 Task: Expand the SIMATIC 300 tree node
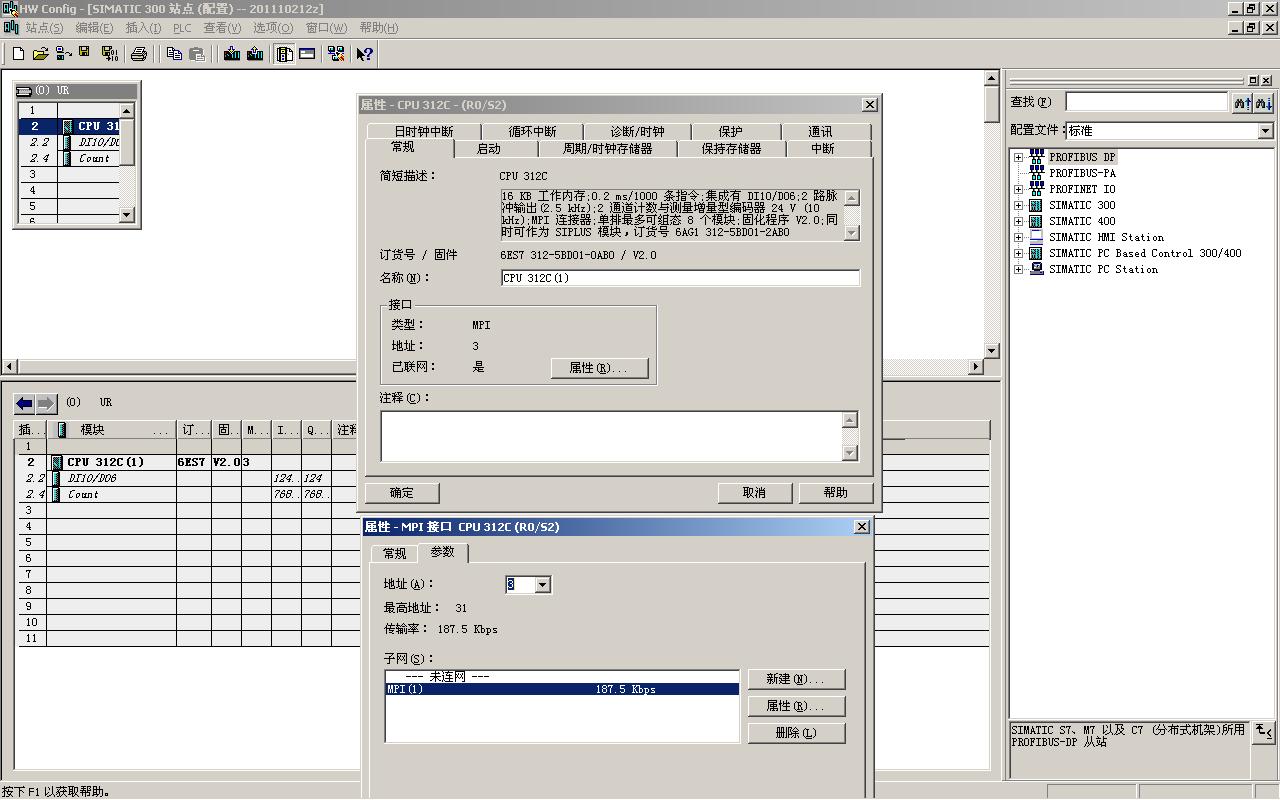(1018, 205)
